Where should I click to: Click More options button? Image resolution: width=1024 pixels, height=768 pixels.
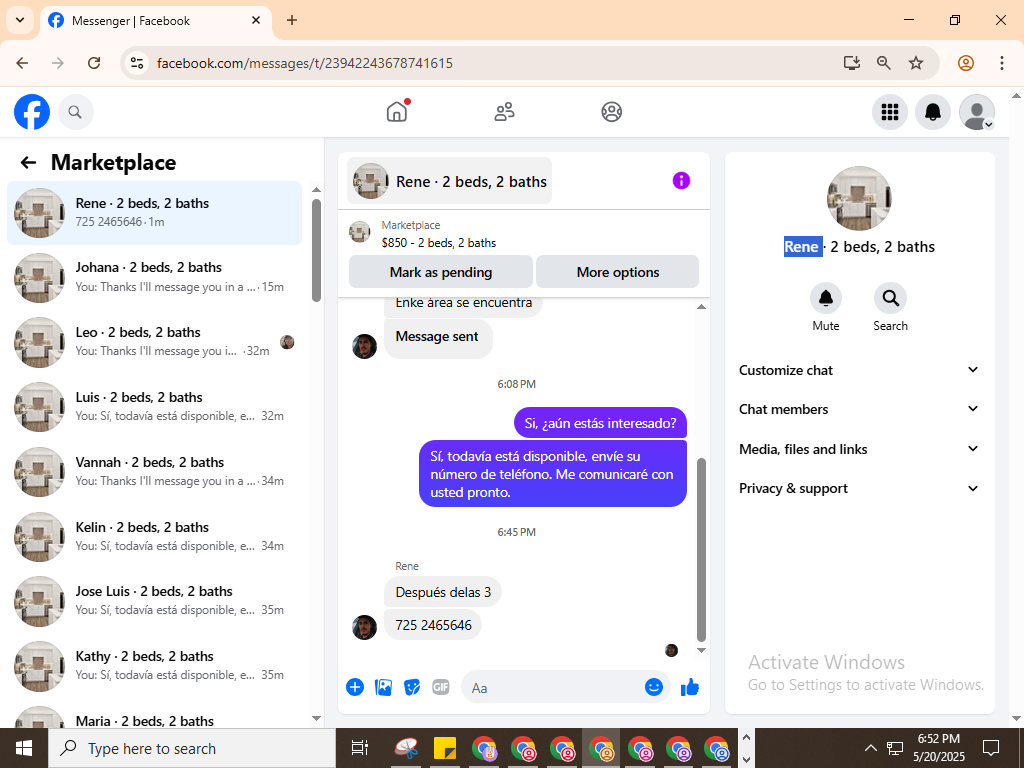pos(617,272)
